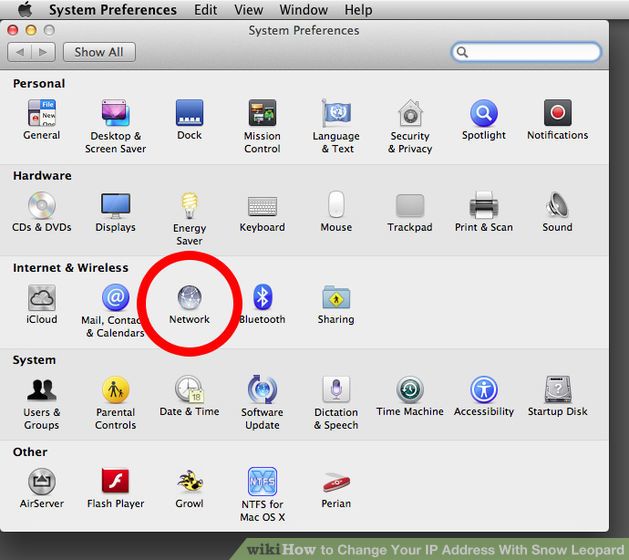This screenshot has height=560, width=629.
Task: Open Sharing preferences
Action: [336, 304]
